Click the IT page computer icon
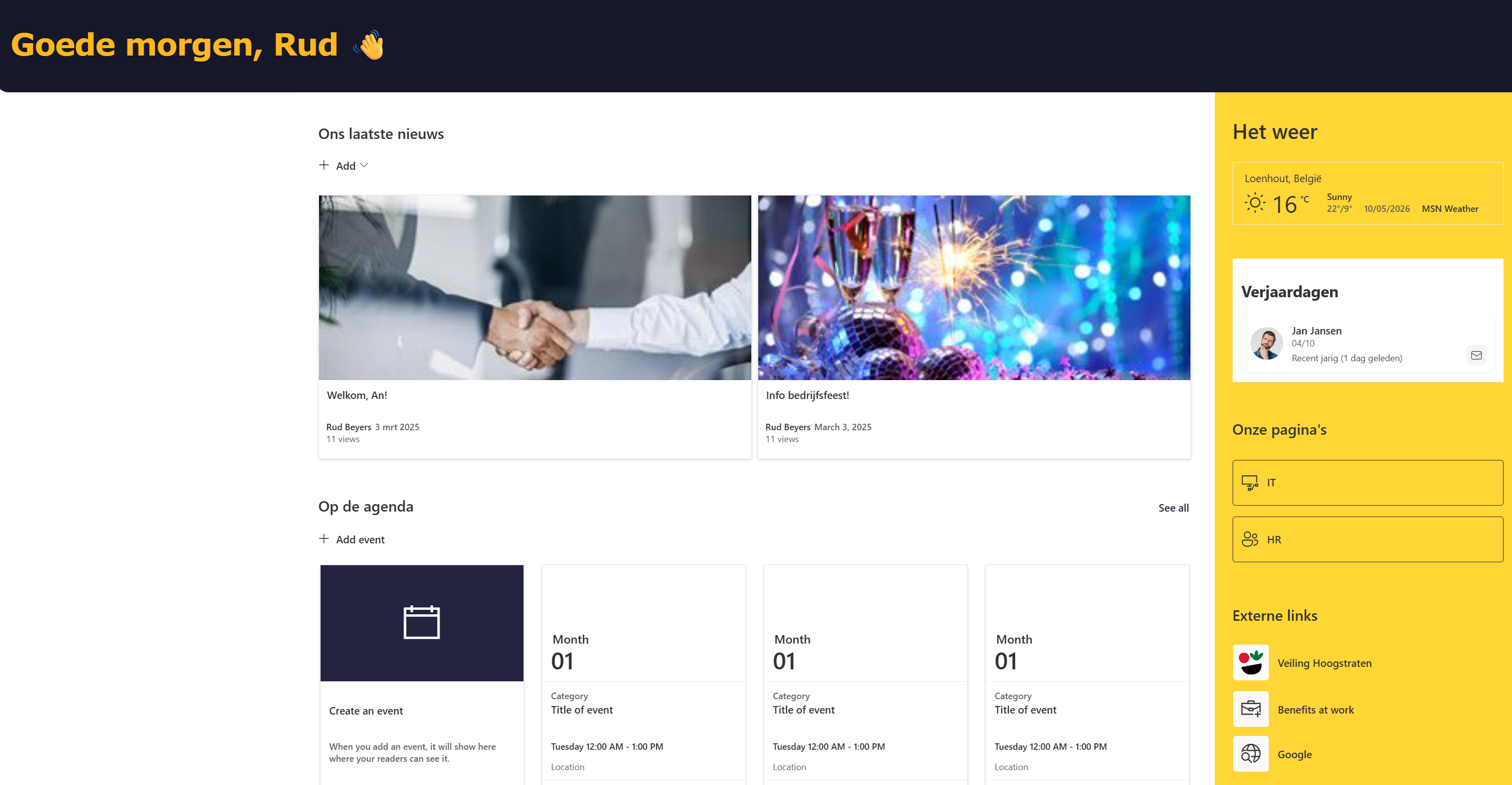 tap(1249, 483)
